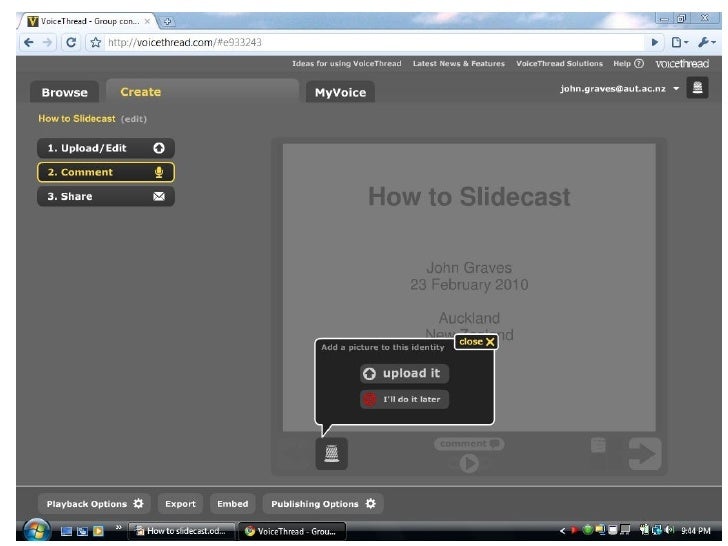Click the thumbnails icon beside the next arrow
Viewport: 728px width, 546px height.
point(598,445)
